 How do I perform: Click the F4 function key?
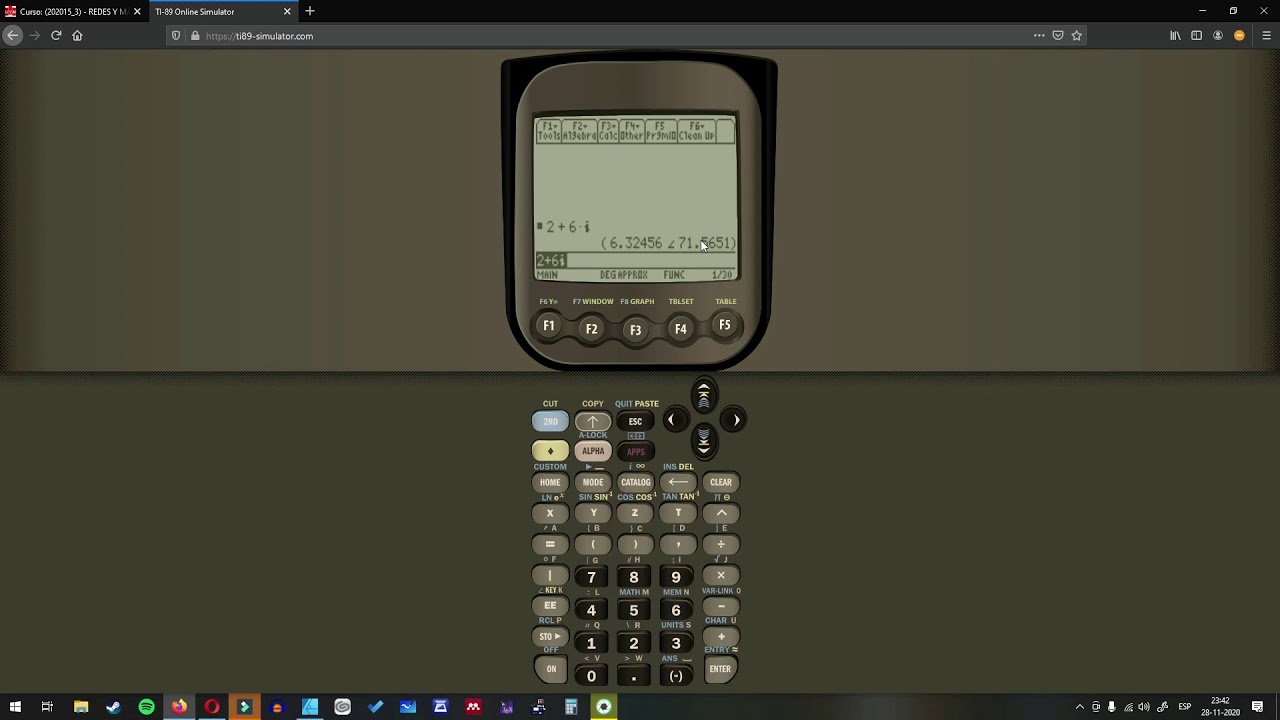pos(680,329)
